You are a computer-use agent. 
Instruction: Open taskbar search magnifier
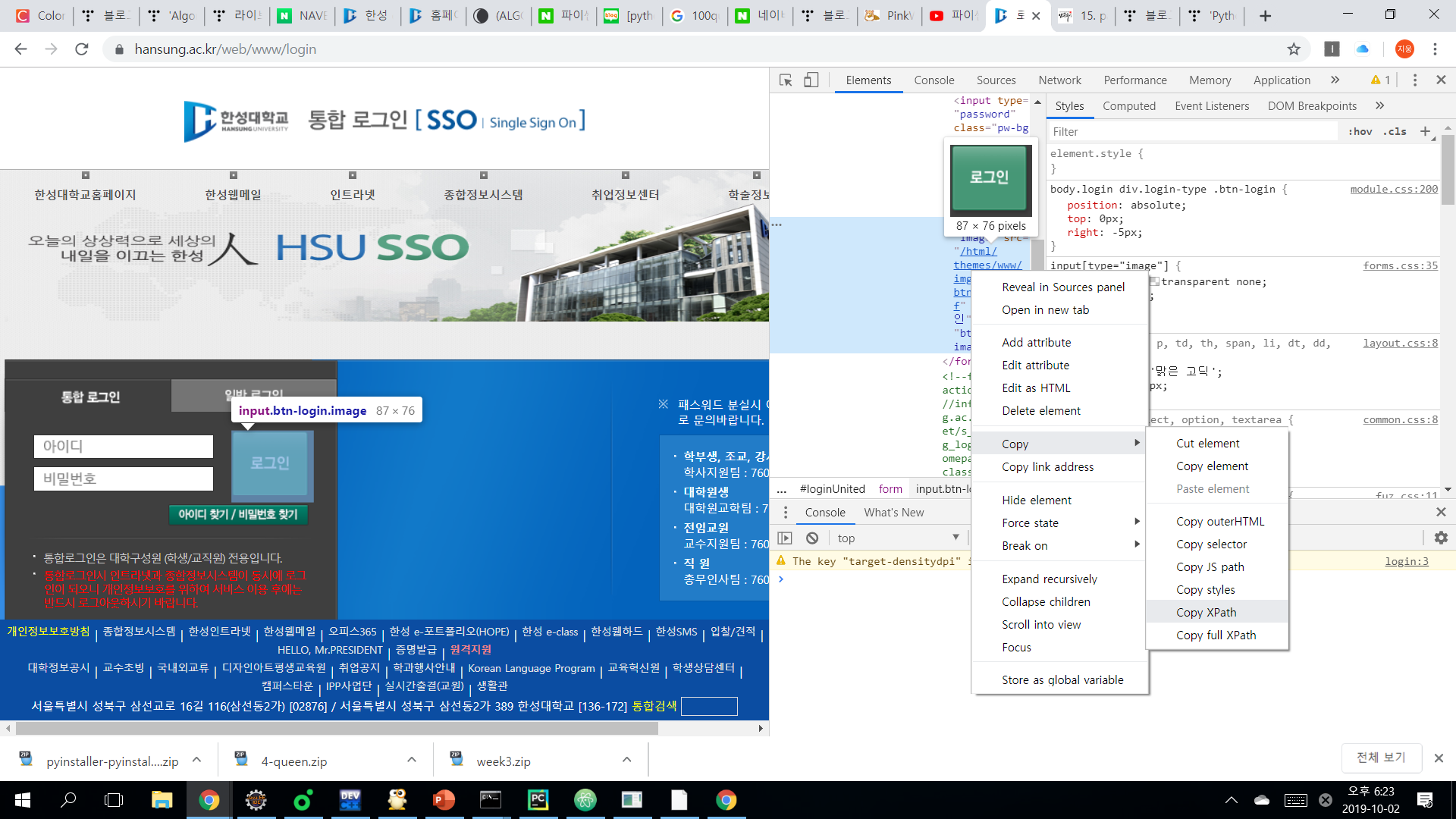tap(68, 800)
